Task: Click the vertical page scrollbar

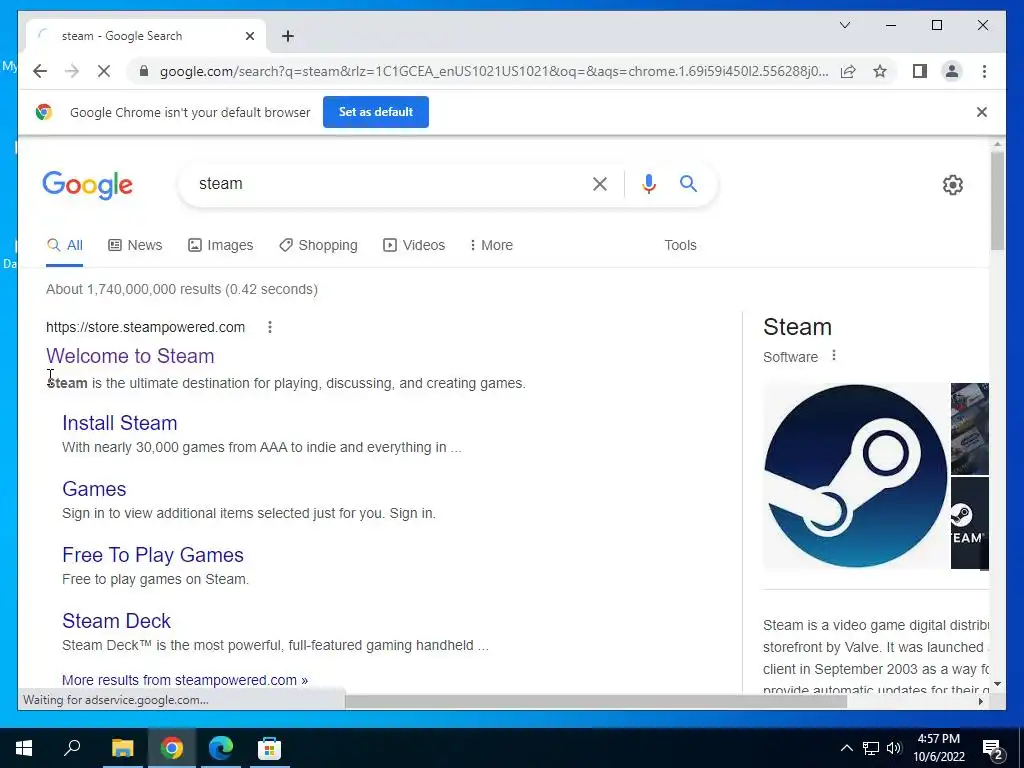Action: coord(997,201)
